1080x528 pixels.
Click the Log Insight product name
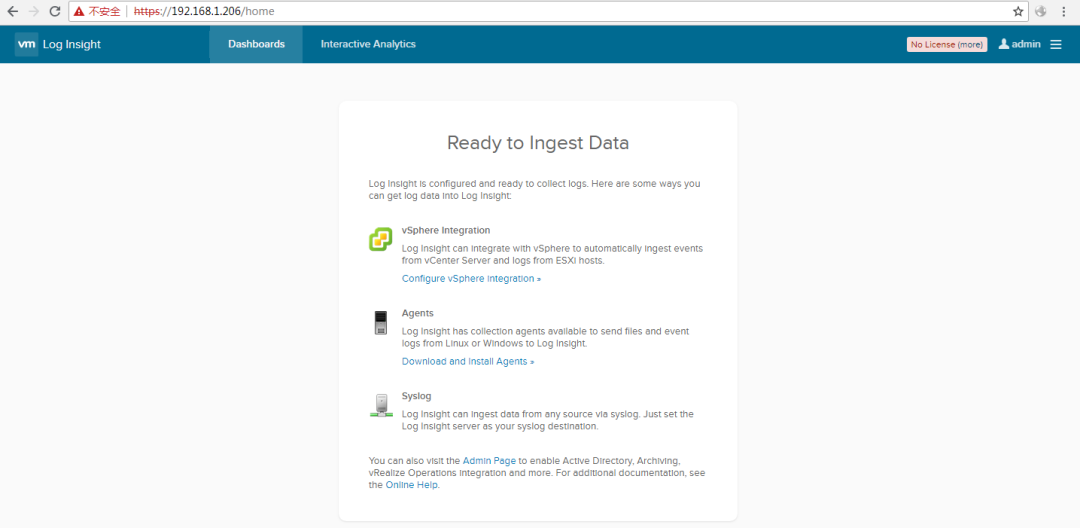coord(72,45)
